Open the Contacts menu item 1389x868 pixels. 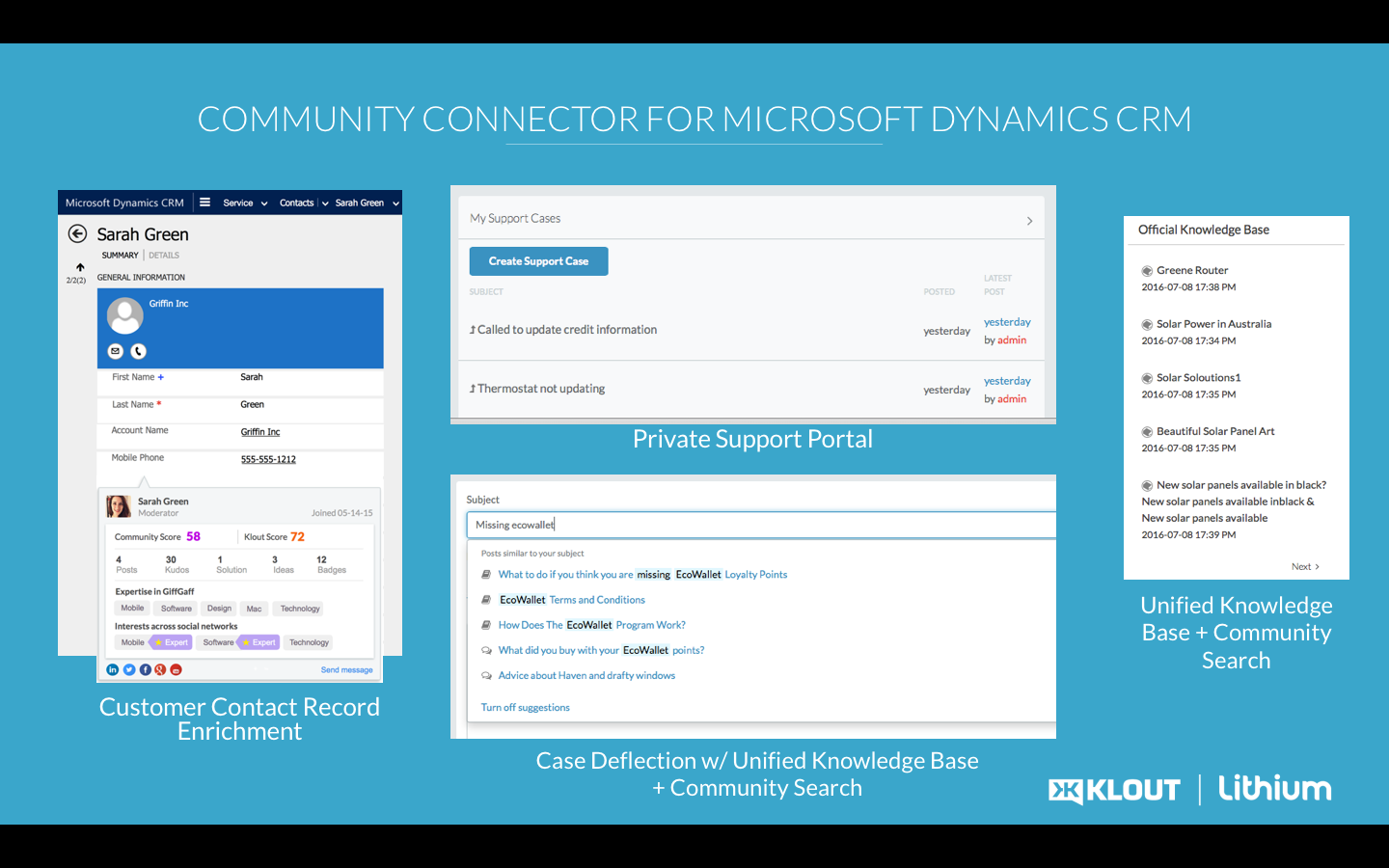coord(296,203)
